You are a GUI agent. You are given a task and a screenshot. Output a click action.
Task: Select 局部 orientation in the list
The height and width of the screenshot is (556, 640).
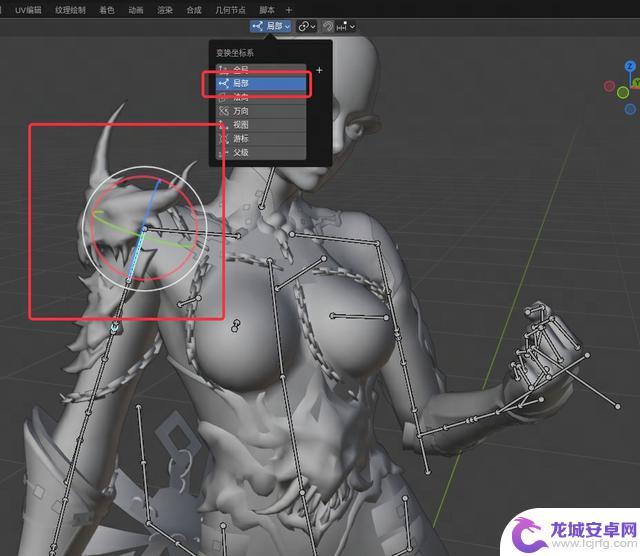tap(261, 83)
